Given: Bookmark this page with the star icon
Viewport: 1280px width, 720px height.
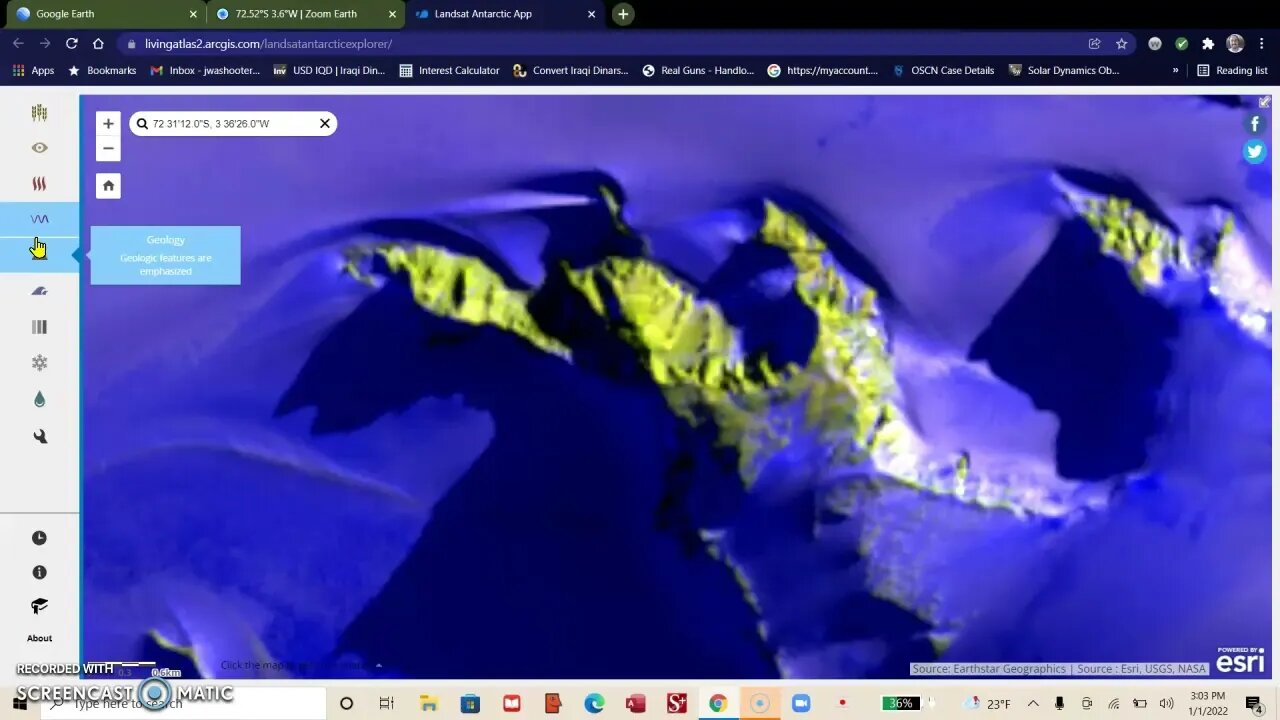Looking at the screenshot, I should (x=1121, y=44).
